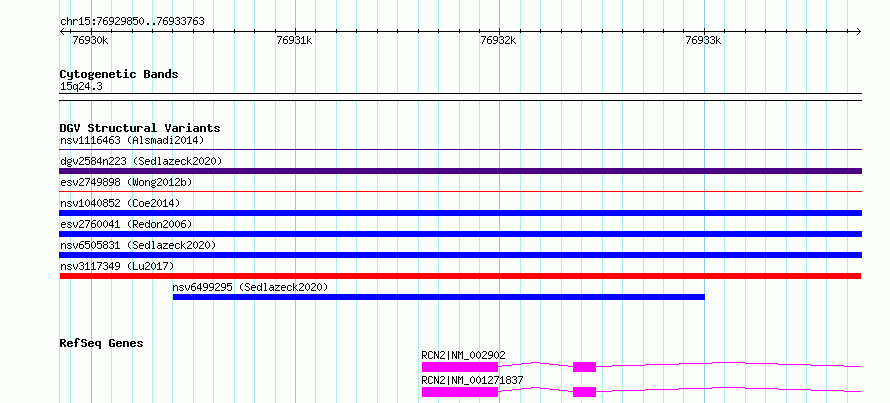Open the nsv6499295 (Sedlazeck2020) label
The image size is (890, 403).
coord(250,287)
